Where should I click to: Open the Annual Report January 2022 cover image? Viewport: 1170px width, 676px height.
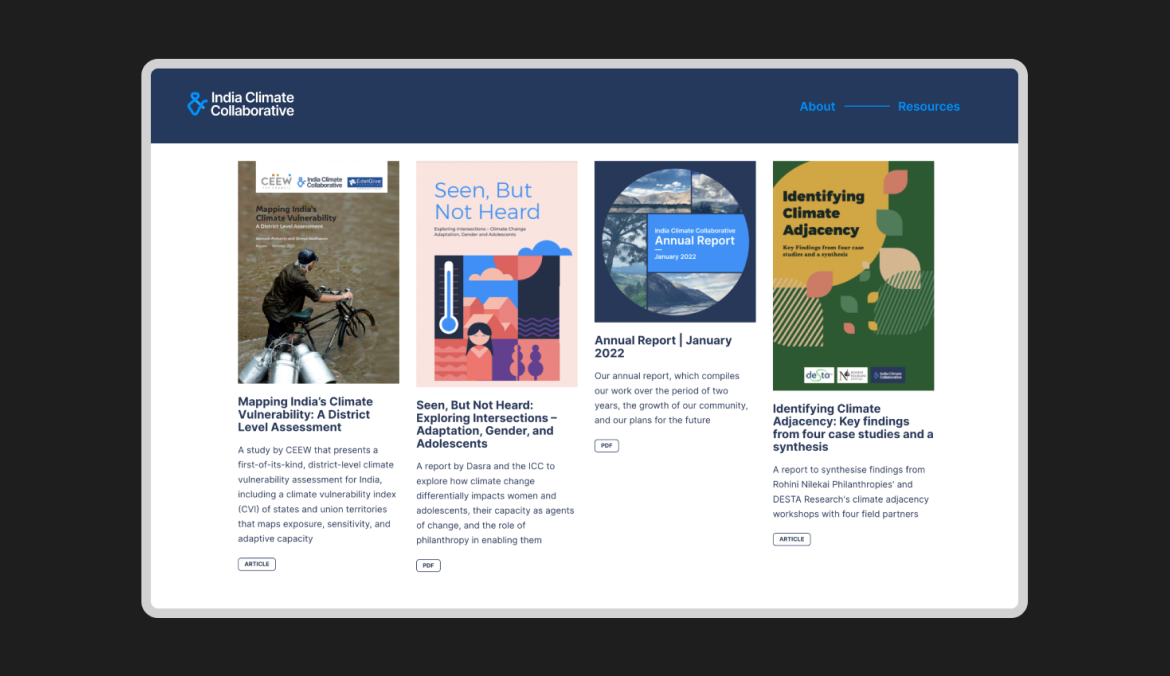pyautogui.click(x=675, y=242)
